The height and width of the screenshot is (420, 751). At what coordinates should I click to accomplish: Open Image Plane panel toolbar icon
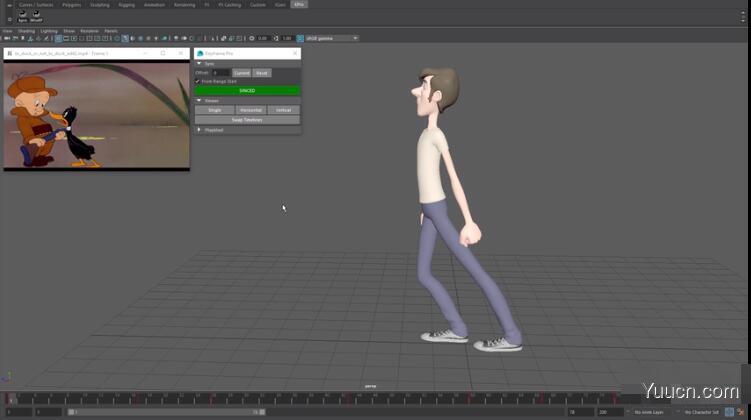pos(30,38)
